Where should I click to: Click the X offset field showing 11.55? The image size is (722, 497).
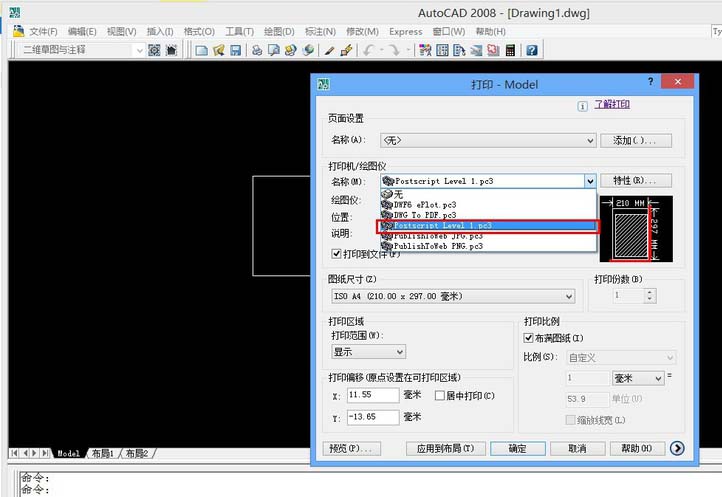click(373, 395)
